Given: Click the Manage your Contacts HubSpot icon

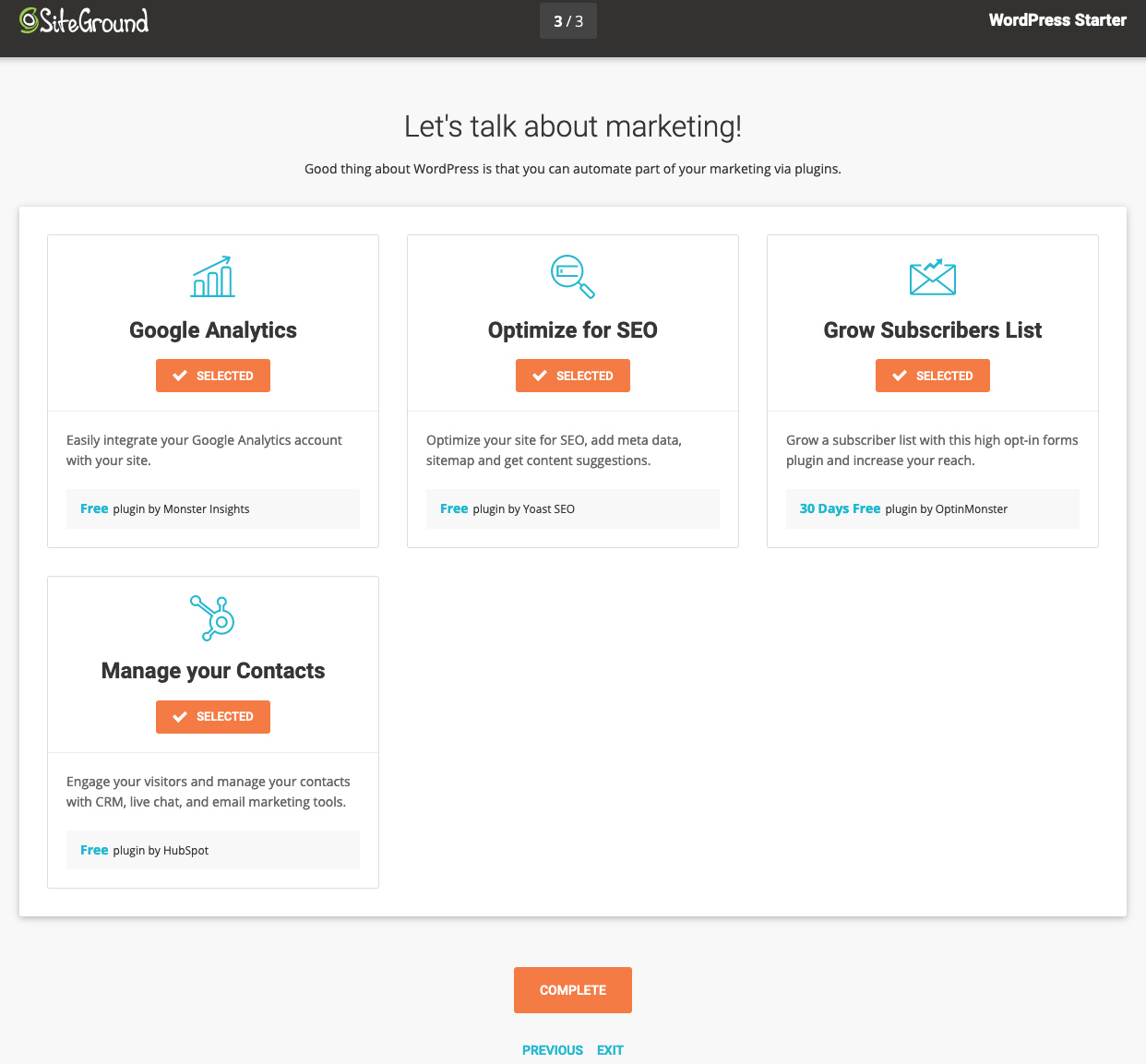Looking at the screenshot, I should pyautogui.click(x=213, y=618).
